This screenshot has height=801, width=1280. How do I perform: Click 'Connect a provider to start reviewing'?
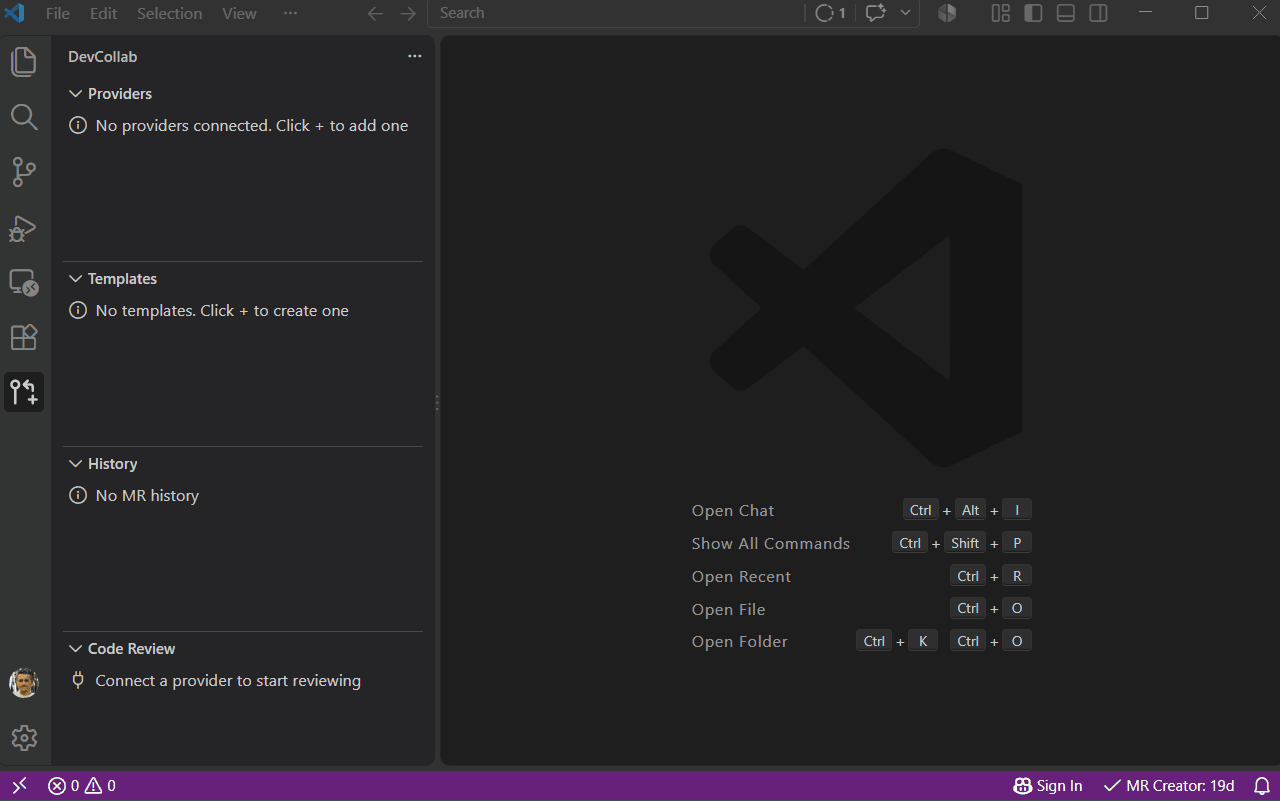point(228,681)
